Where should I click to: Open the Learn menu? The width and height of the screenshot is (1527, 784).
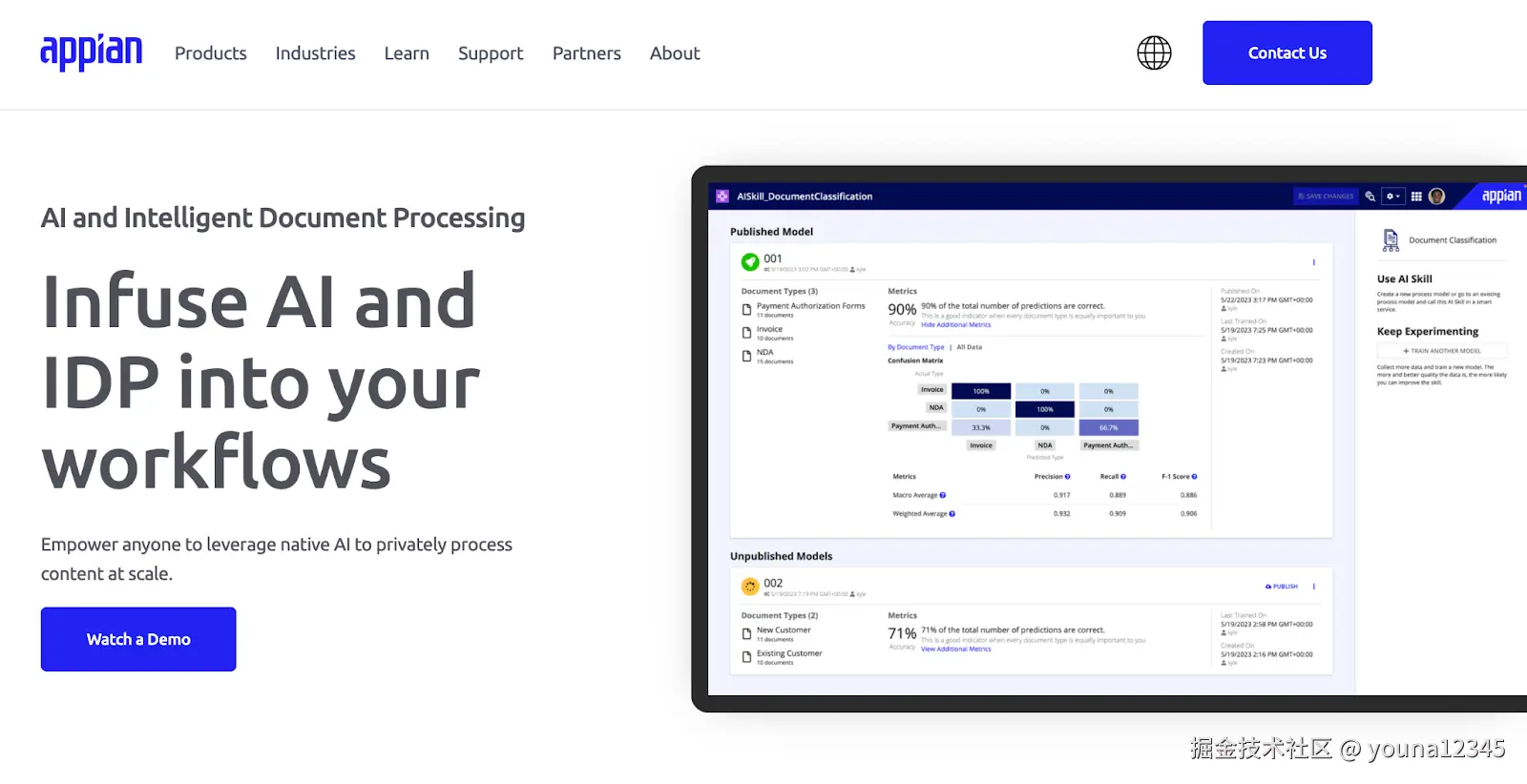407,53
